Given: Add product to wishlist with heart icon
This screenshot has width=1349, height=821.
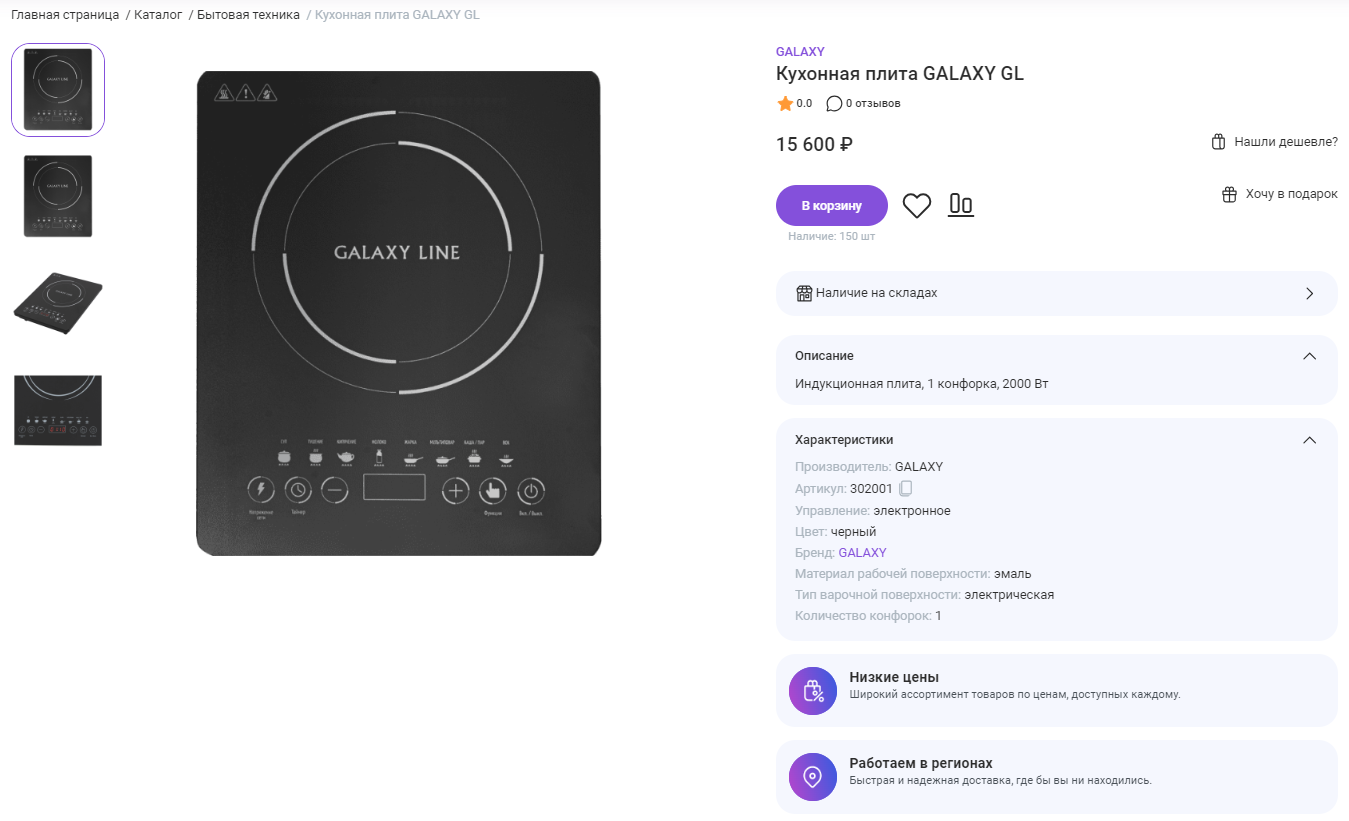Looking at the screenshot, I should 917,206.
